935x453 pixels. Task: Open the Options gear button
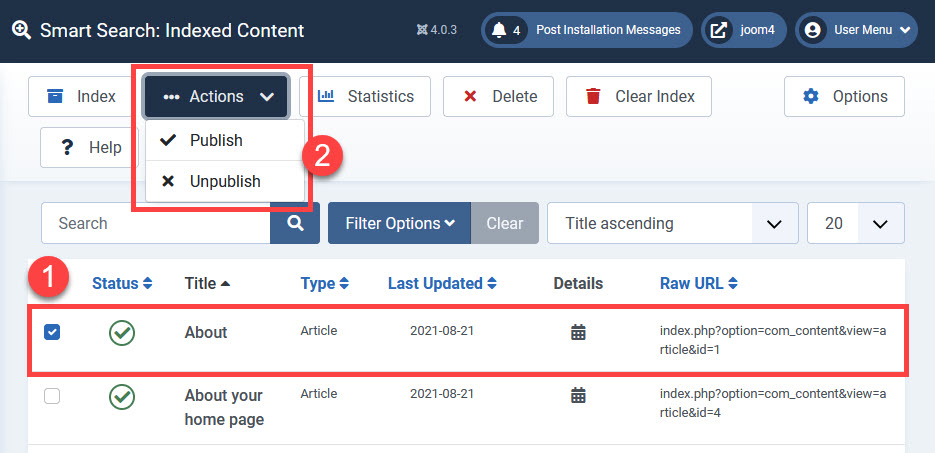click(x=845, y=96)
